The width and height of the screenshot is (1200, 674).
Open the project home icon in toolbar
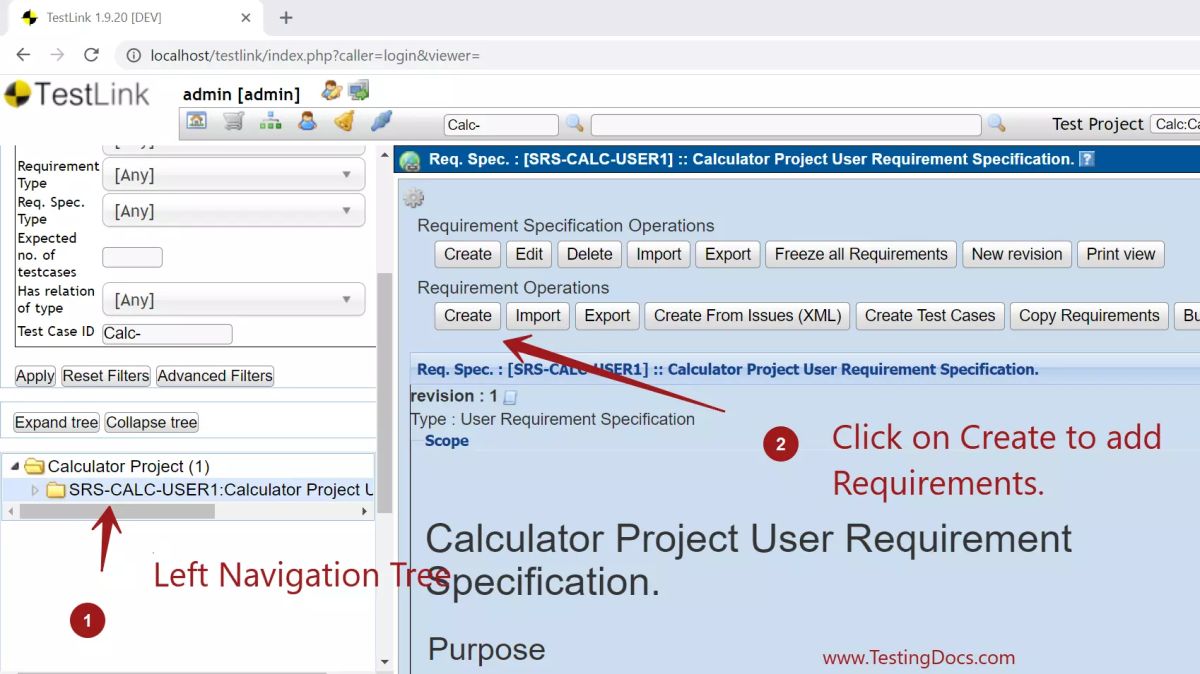[x=197, y=122]
